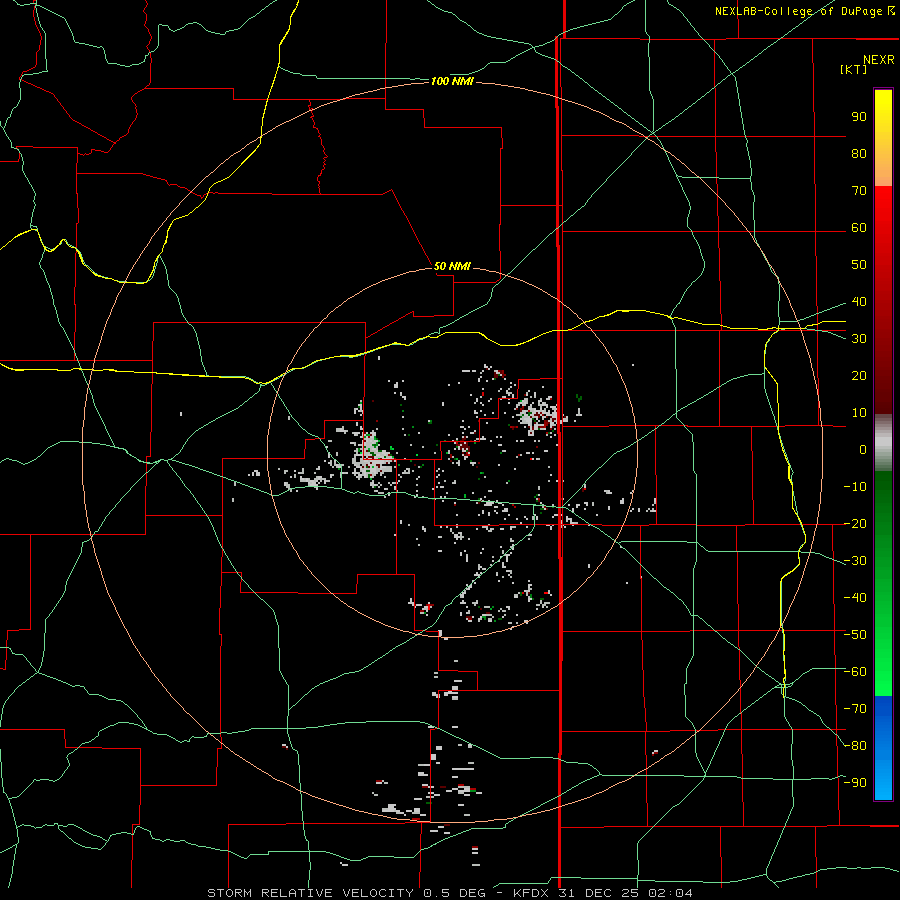Click the 0 value on the scale

click(x=863, y=450)
